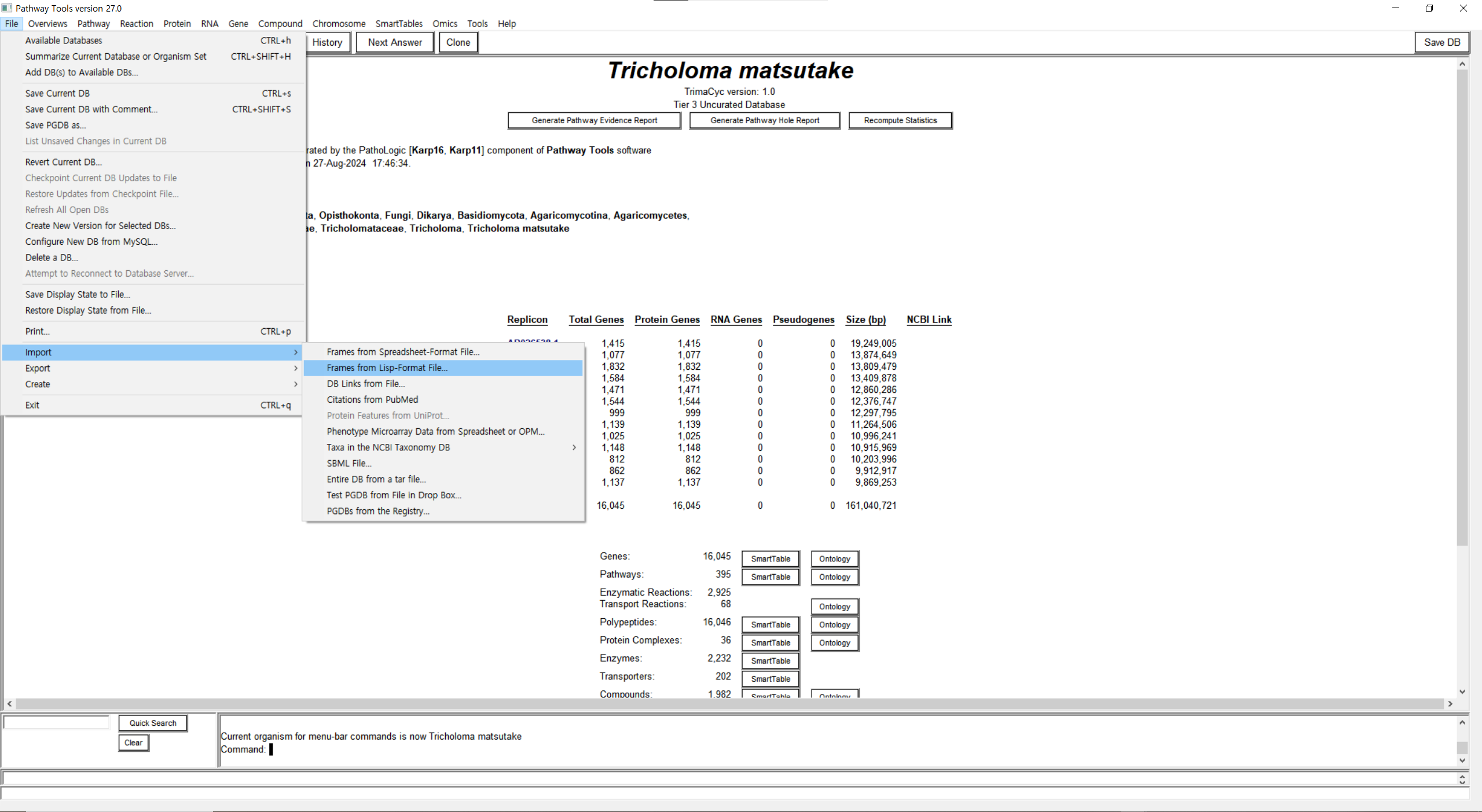Screen dimensions: 1482x812
Task: Click the main vertical scrollbar thumb
Action: pyautogui.click(x=1462, y=307)
